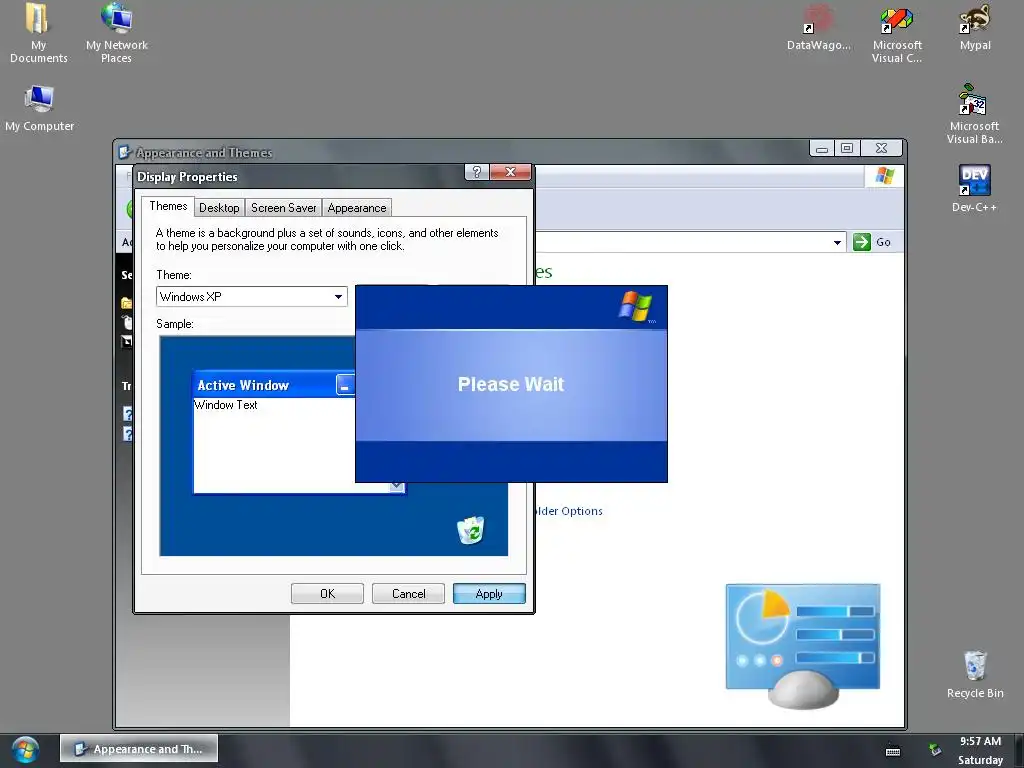The height and width of the screenshot is (768, 1024).
Task: Close the Display Properties dialog
Action: click(511, 172)
